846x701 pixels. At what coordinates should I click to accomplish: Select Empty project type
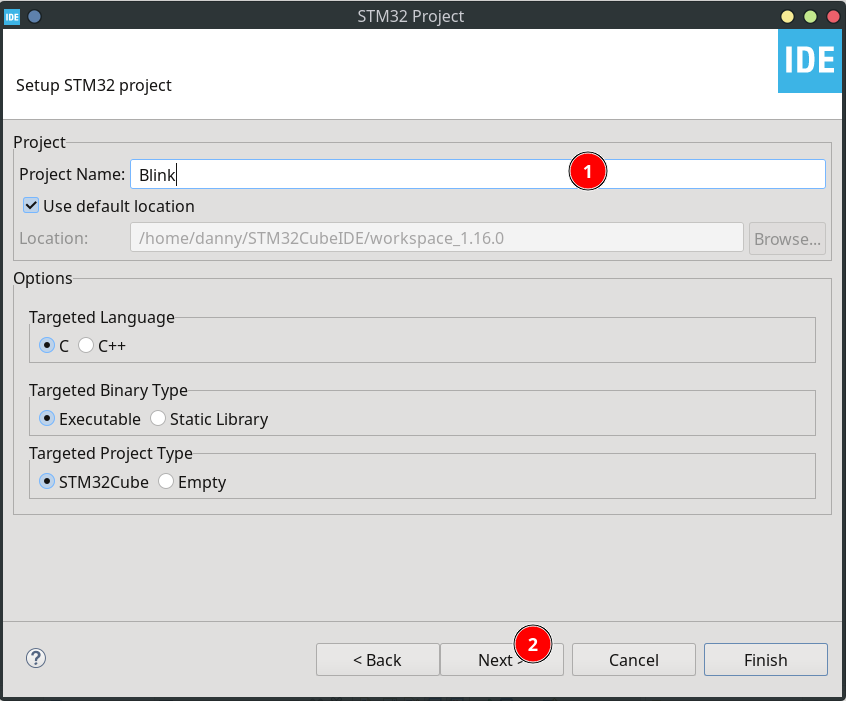pos(166,481)
